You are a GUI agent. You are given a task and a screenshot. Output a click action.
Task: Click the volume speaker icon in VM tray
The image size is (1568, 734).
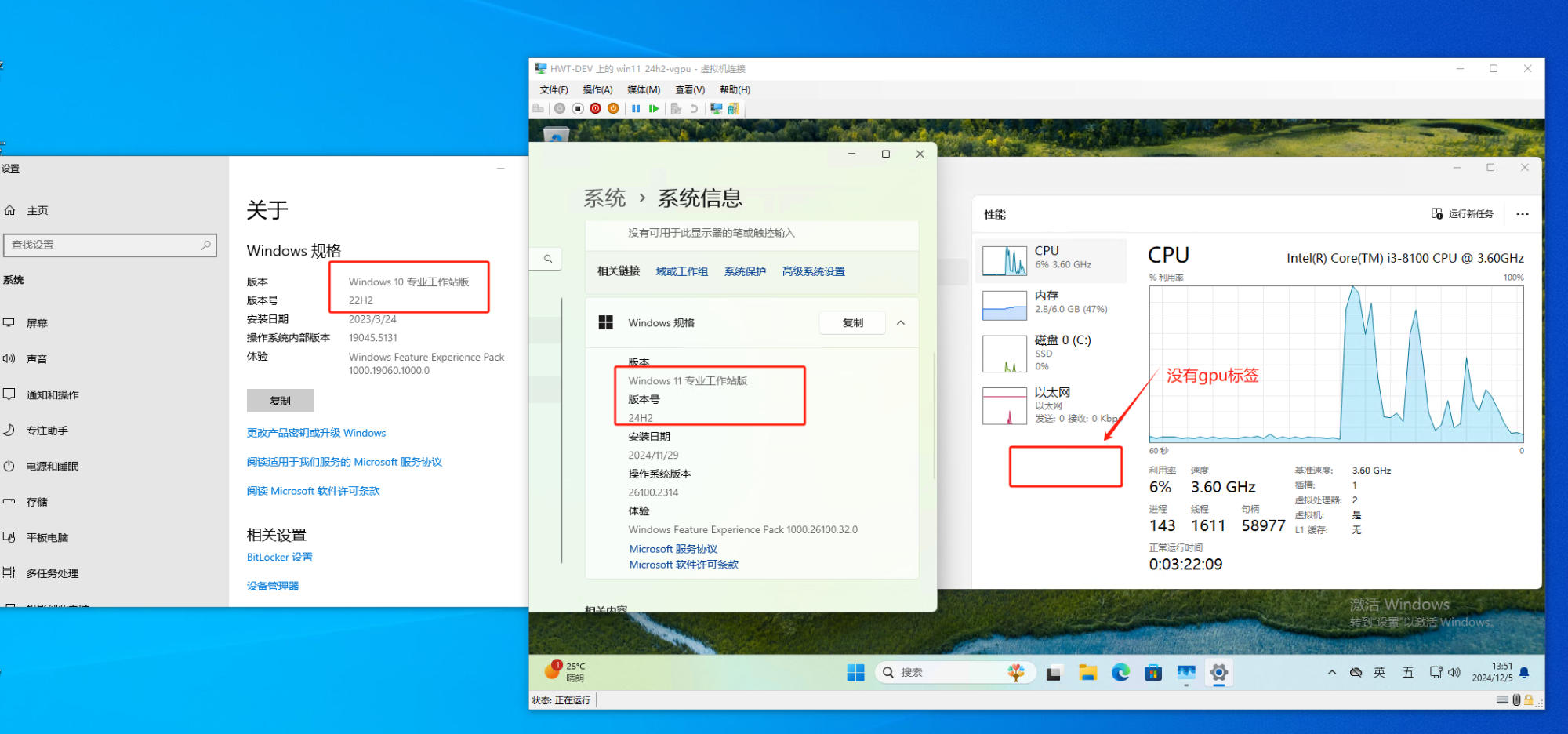point(1454,672)
